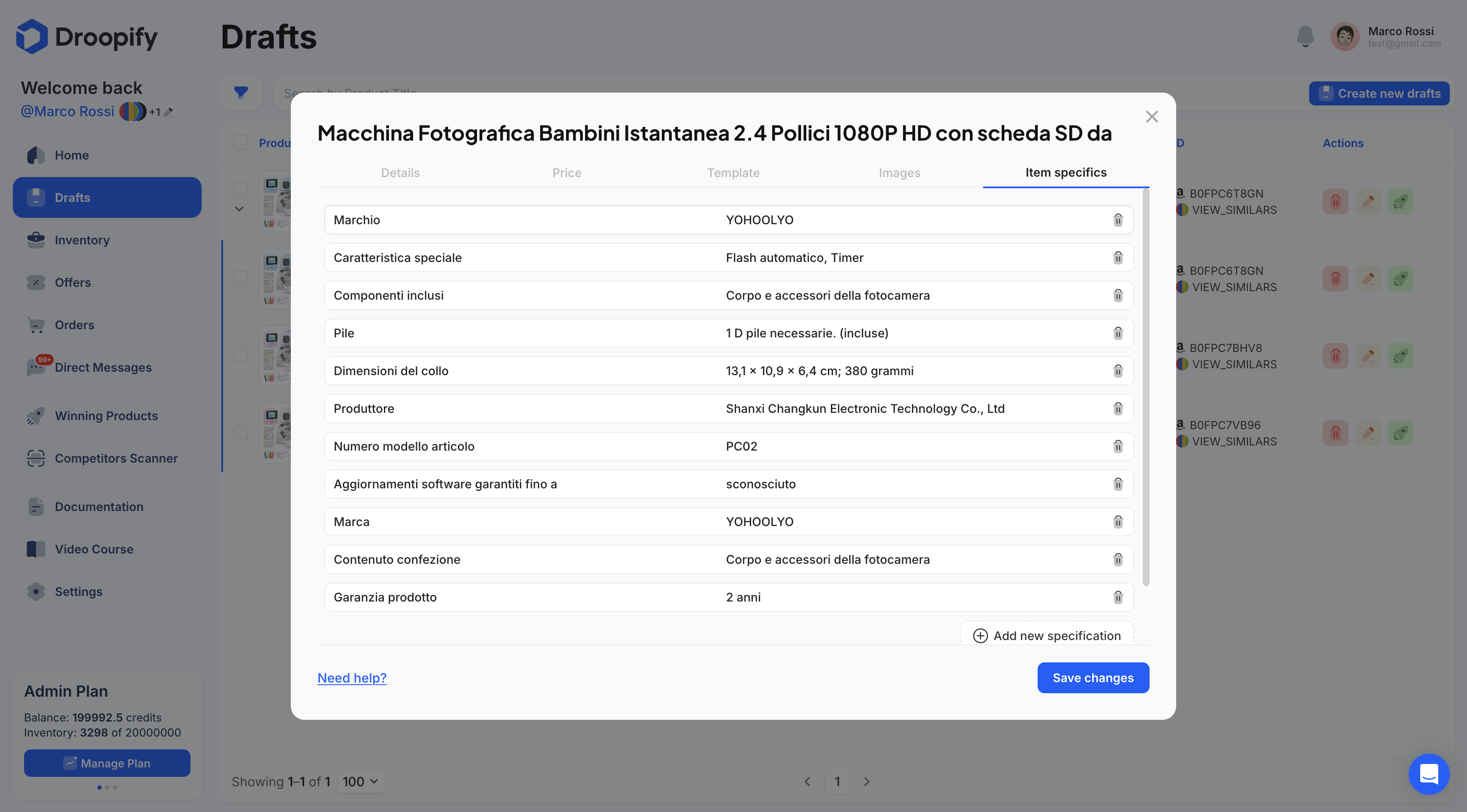
Task: Delete the Marchio specification row
Action: (1117, 220)
